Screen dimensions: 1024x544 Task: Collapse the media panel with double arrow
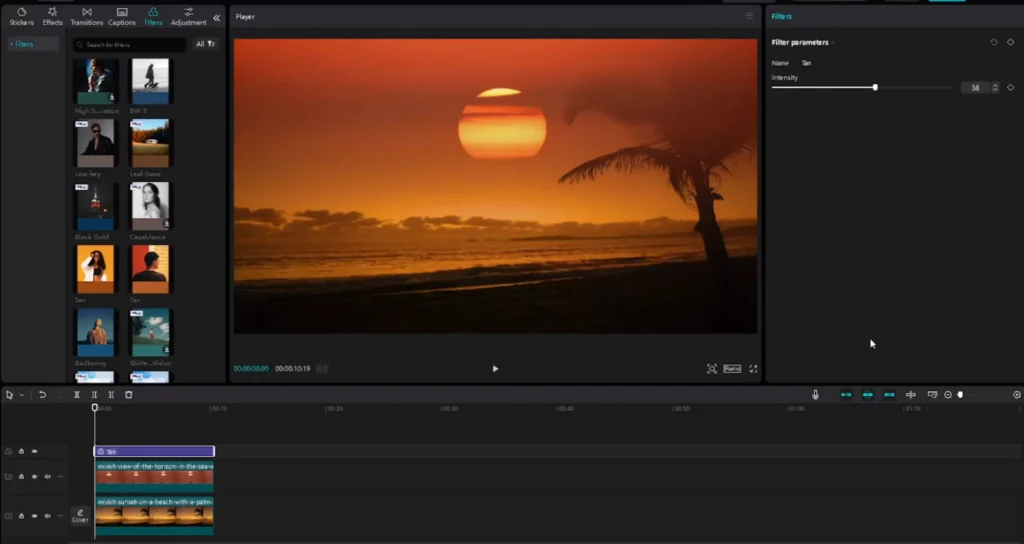pos(217,18)
